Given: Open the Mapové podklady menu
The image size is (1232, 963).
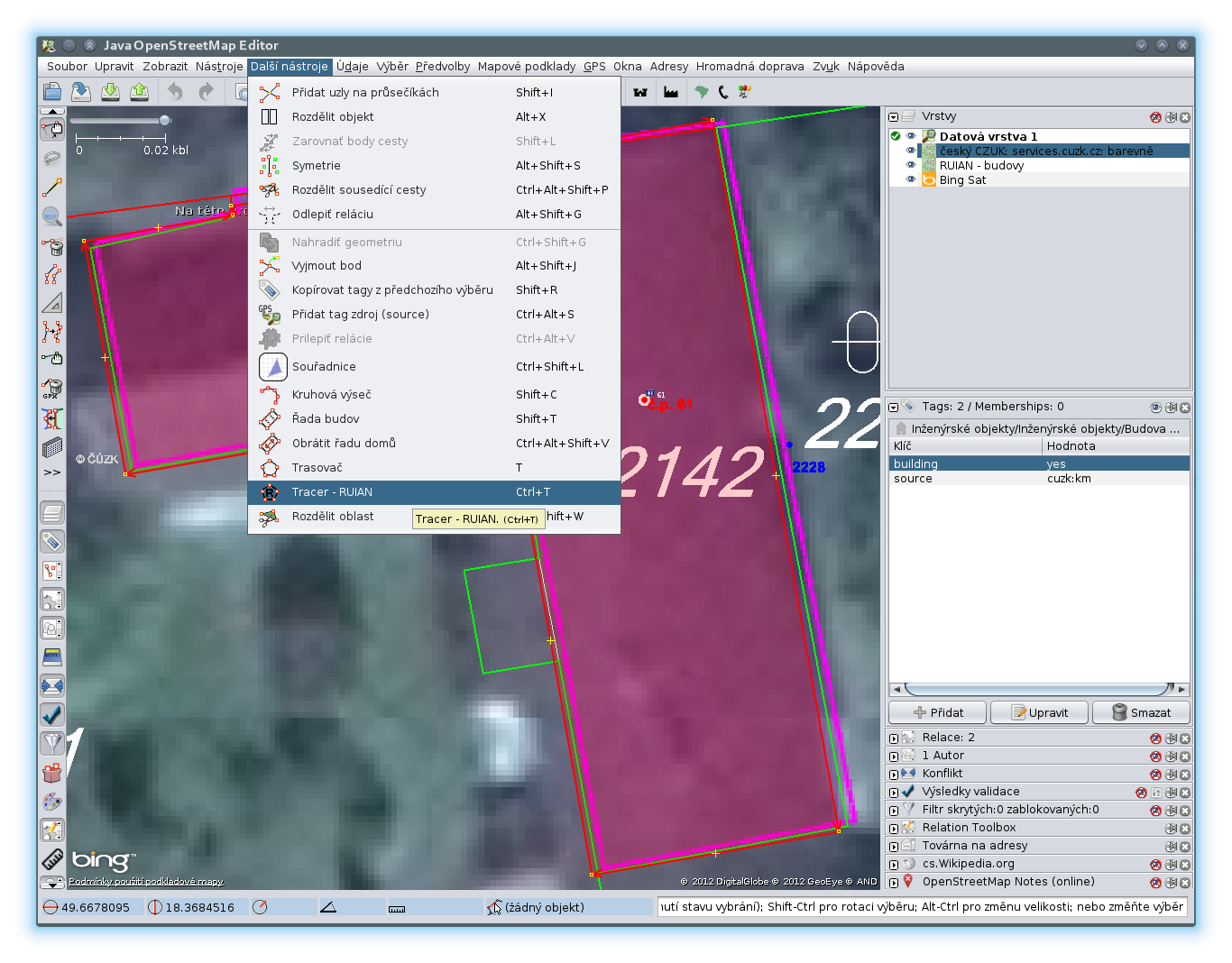Looking at the screenshot, I should tap(527, 66).
